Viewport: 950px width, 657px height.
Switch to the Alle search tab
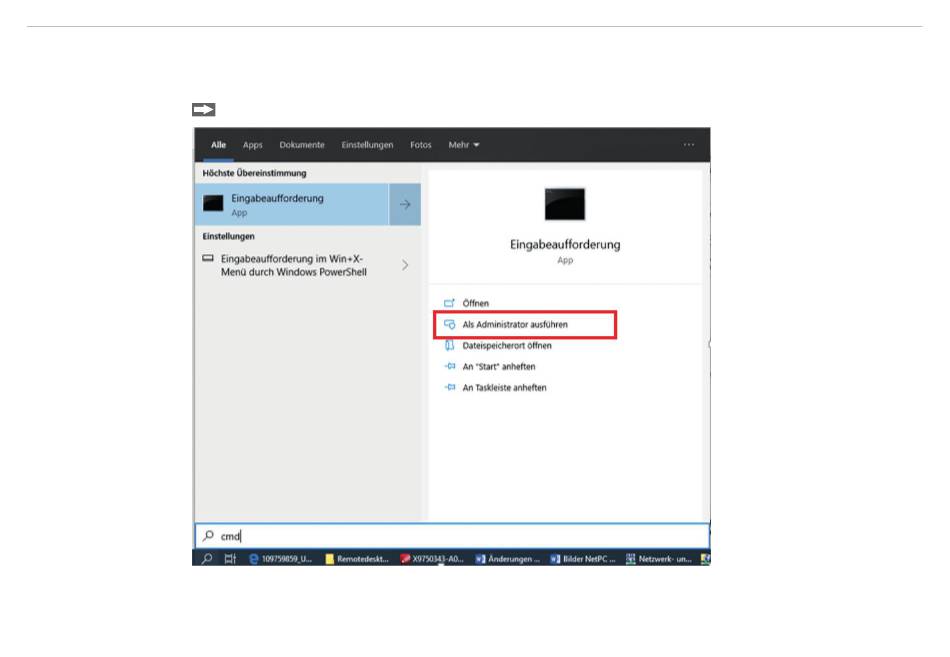click(x=218, y=145)
